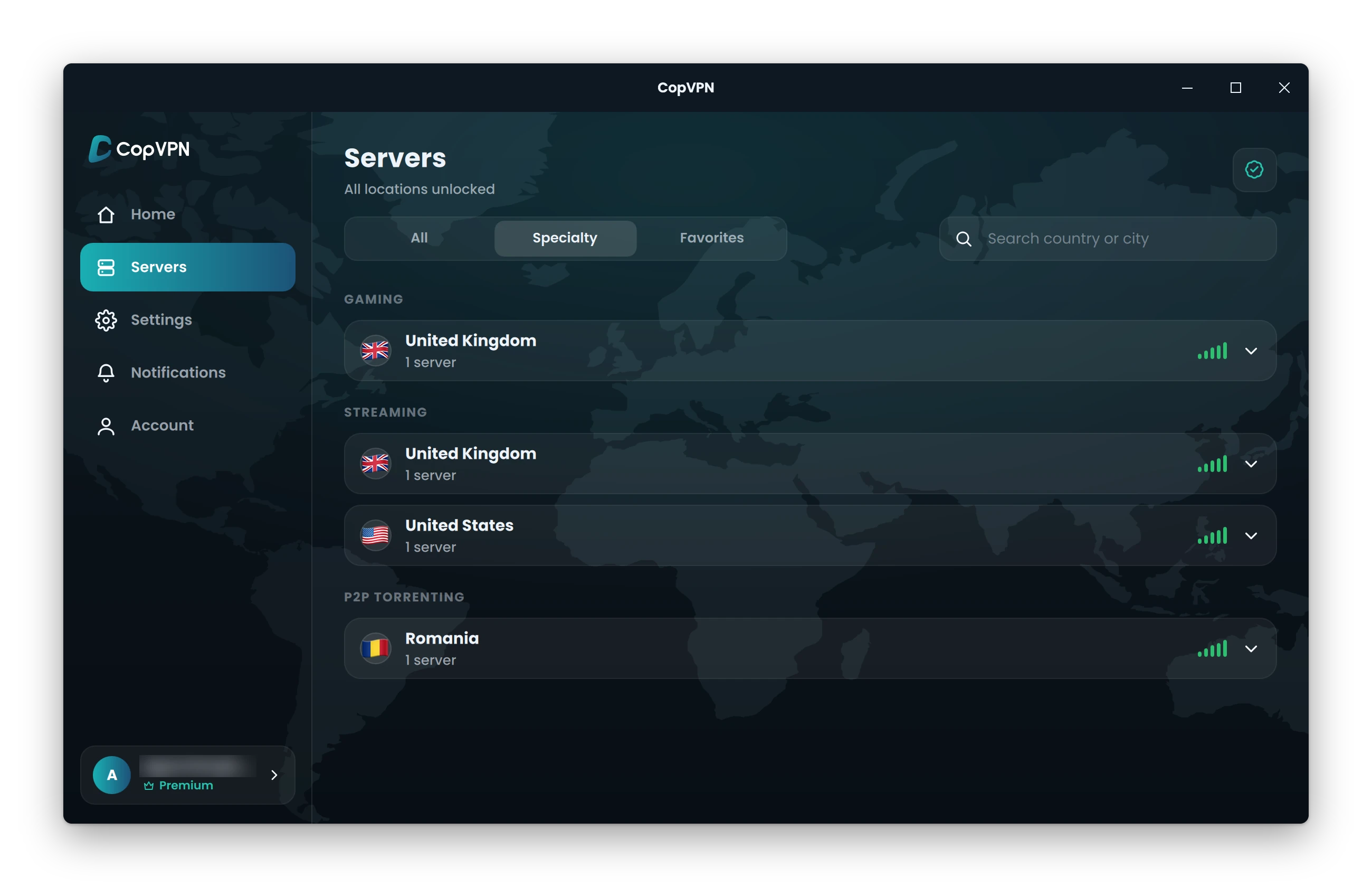The image size is (1372, 887).
Task: Select the United States server name
Action: (x=459, y=525)
